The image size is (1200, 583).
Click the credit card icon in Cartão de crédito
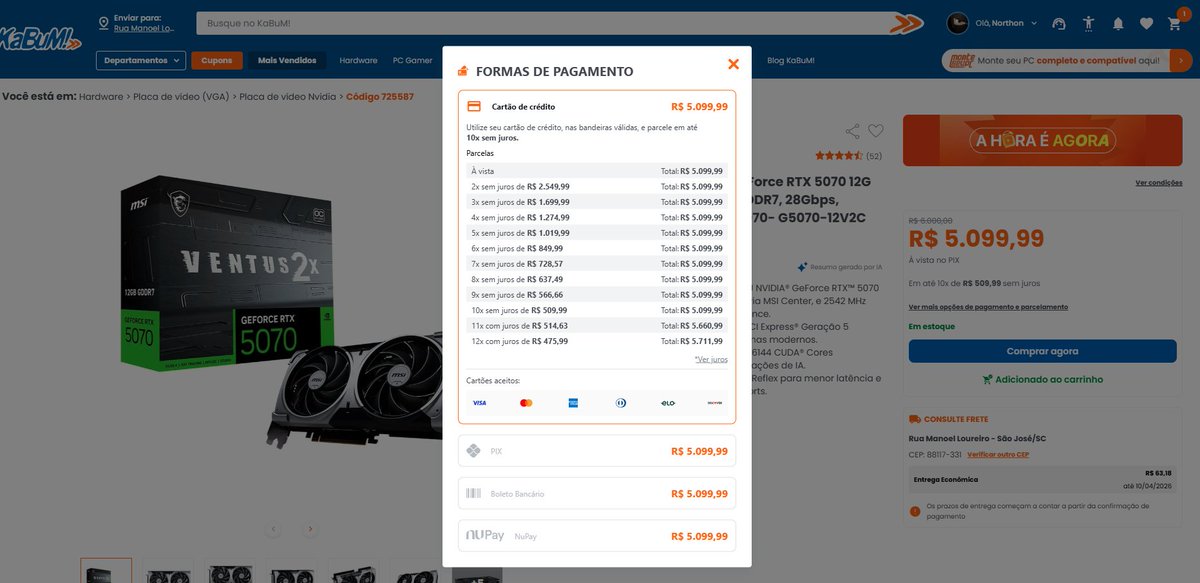pyautogui.click(x=474, y=106)
